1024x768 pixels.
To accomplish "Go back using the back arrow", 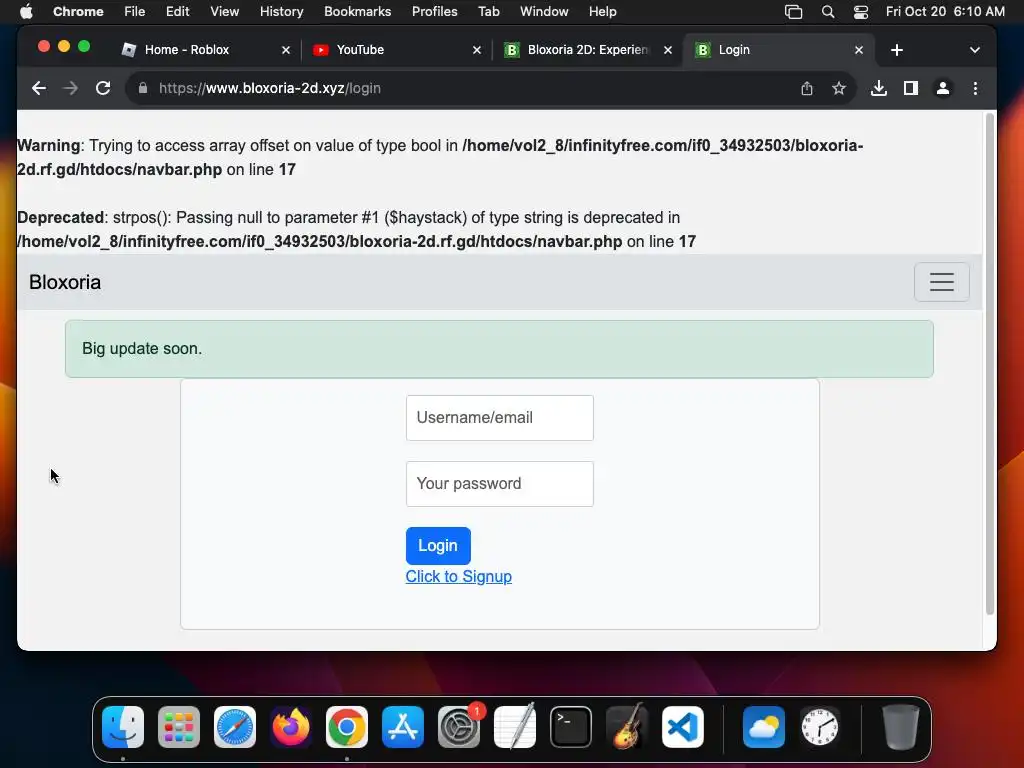I will [39, 88].
